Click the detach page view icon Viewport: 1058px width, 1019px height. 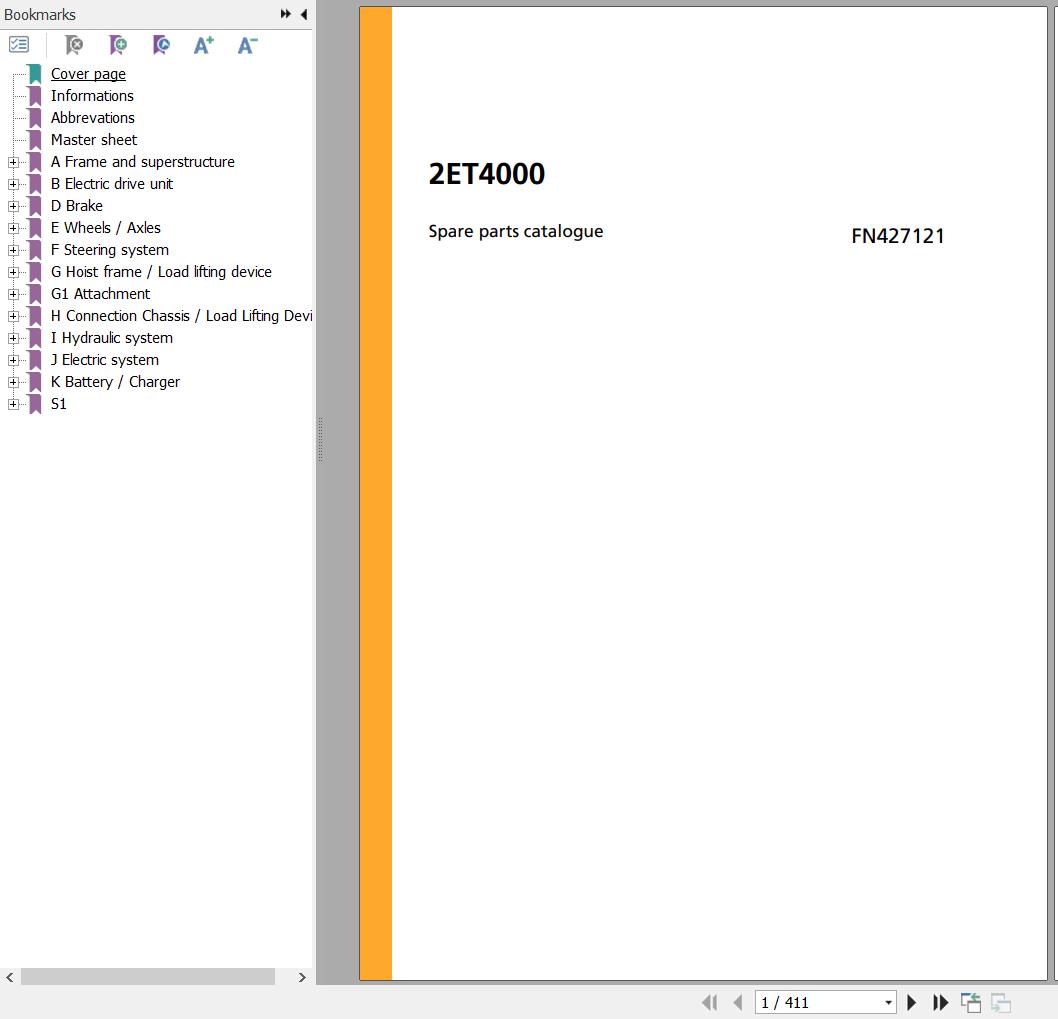click(970, 1002)
